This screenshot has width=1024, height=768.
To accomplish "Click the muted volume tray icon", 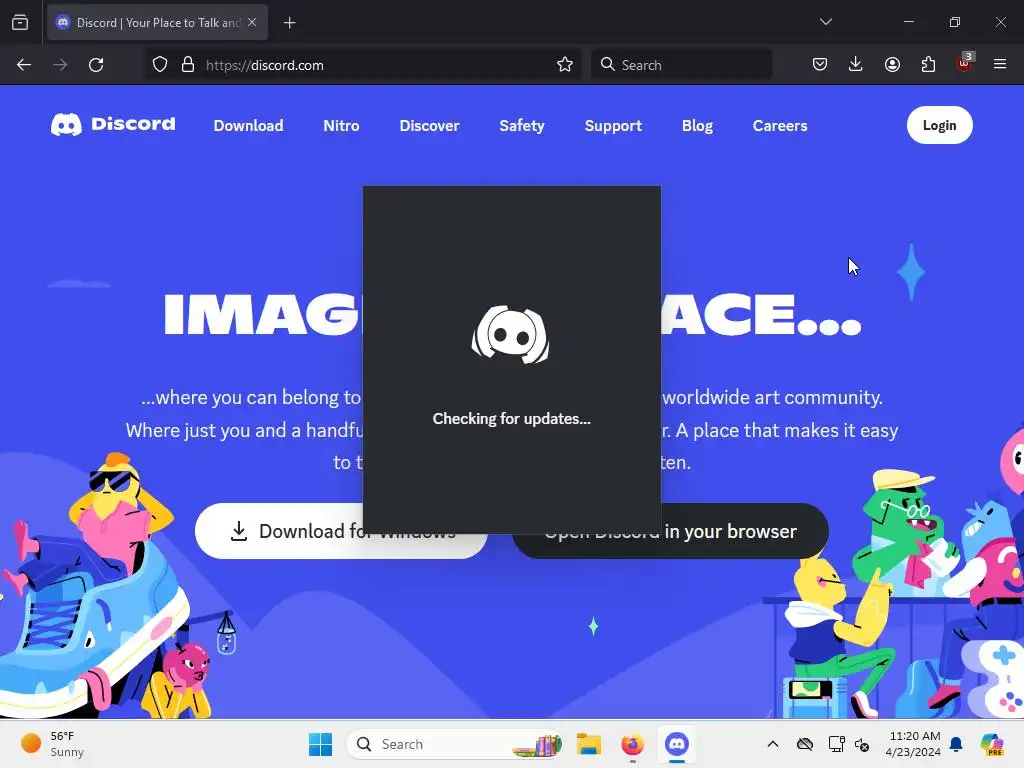I will 862,744.
